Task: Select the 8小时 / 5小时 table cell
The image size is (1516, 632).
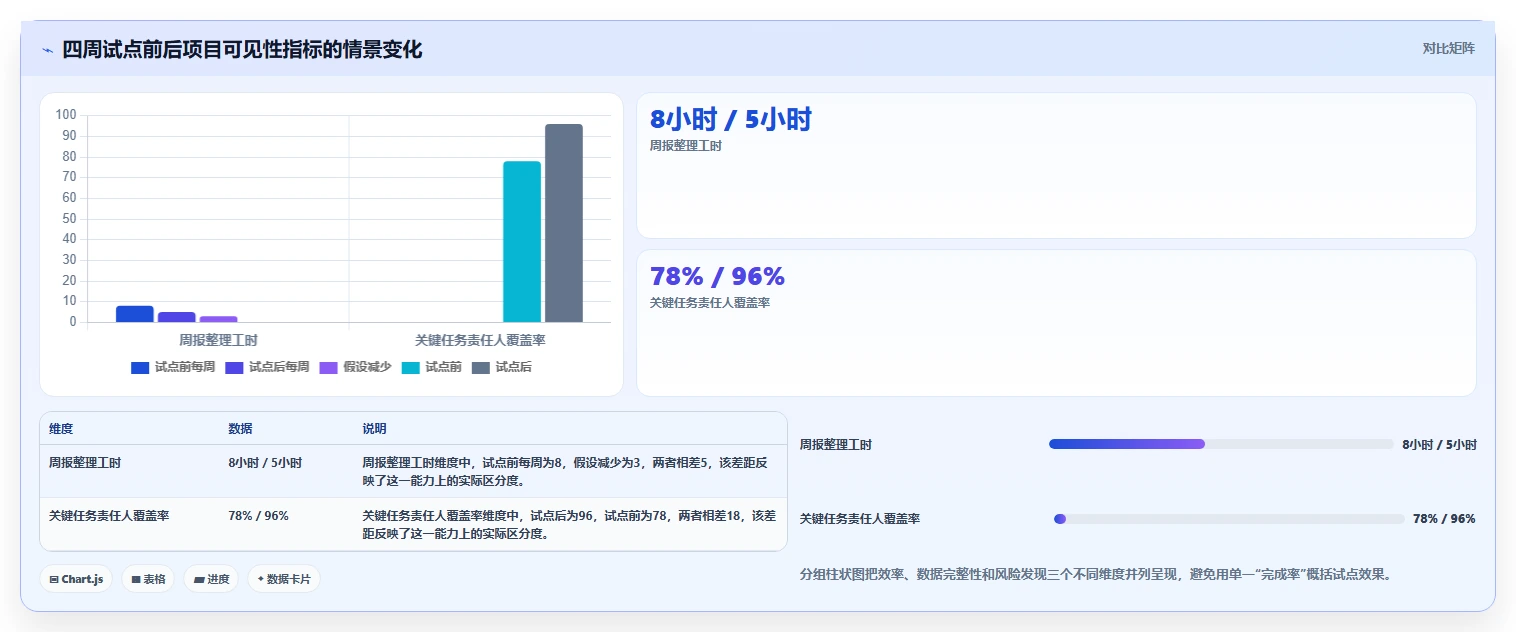Action: (x=265, y=463)
